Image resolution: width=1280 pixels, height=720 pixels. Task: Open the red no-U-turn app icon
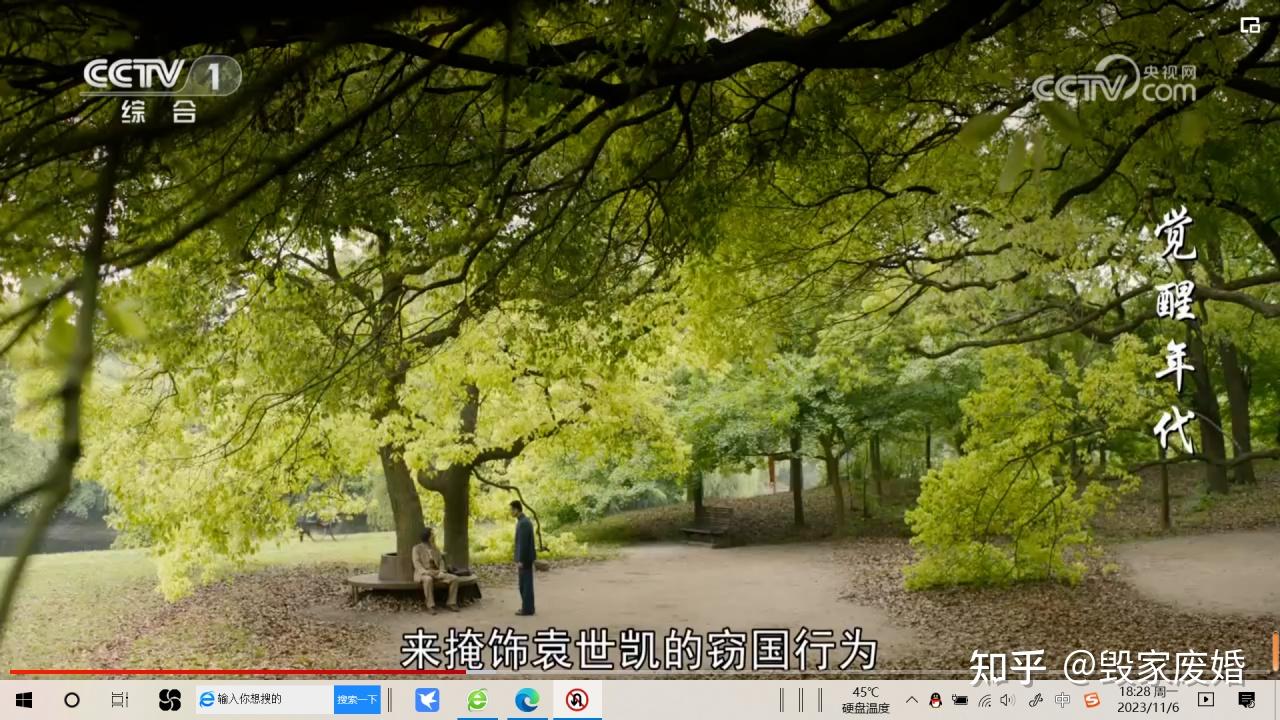[577, 700]
